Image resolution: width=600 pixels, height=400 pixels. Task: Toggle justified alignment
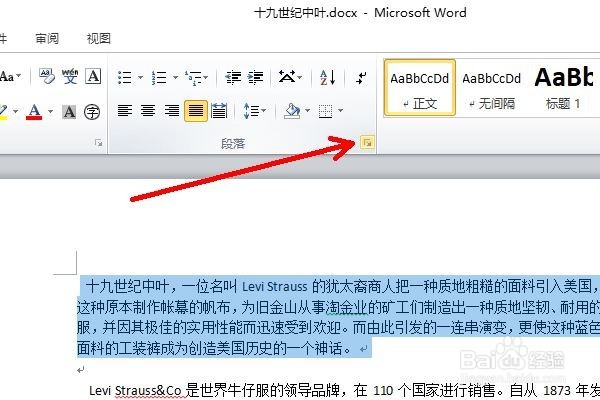coord(196,111)
